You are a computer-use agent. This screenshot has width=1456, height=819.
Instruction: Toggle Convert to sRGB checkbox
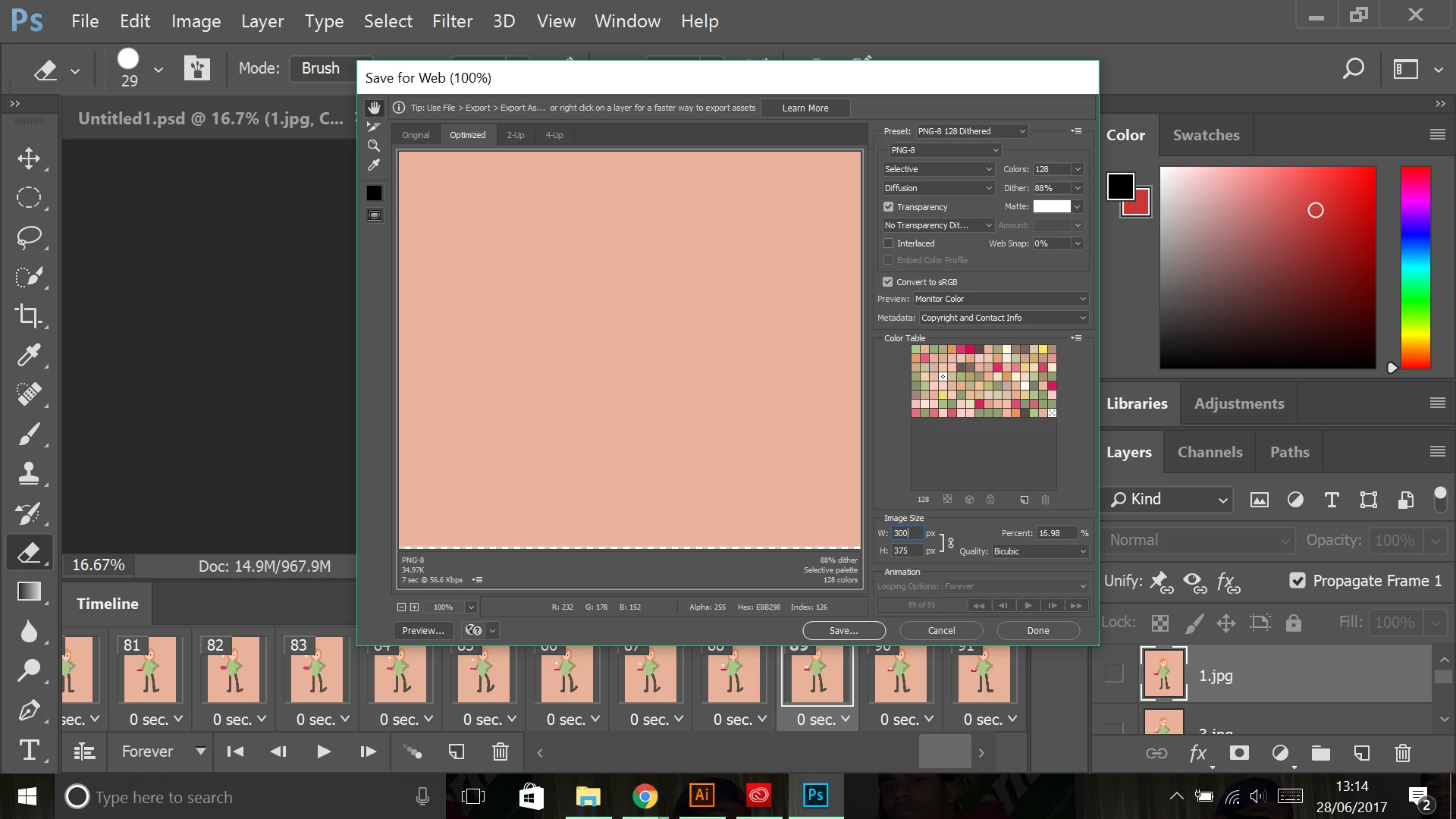tap(888, 282)
